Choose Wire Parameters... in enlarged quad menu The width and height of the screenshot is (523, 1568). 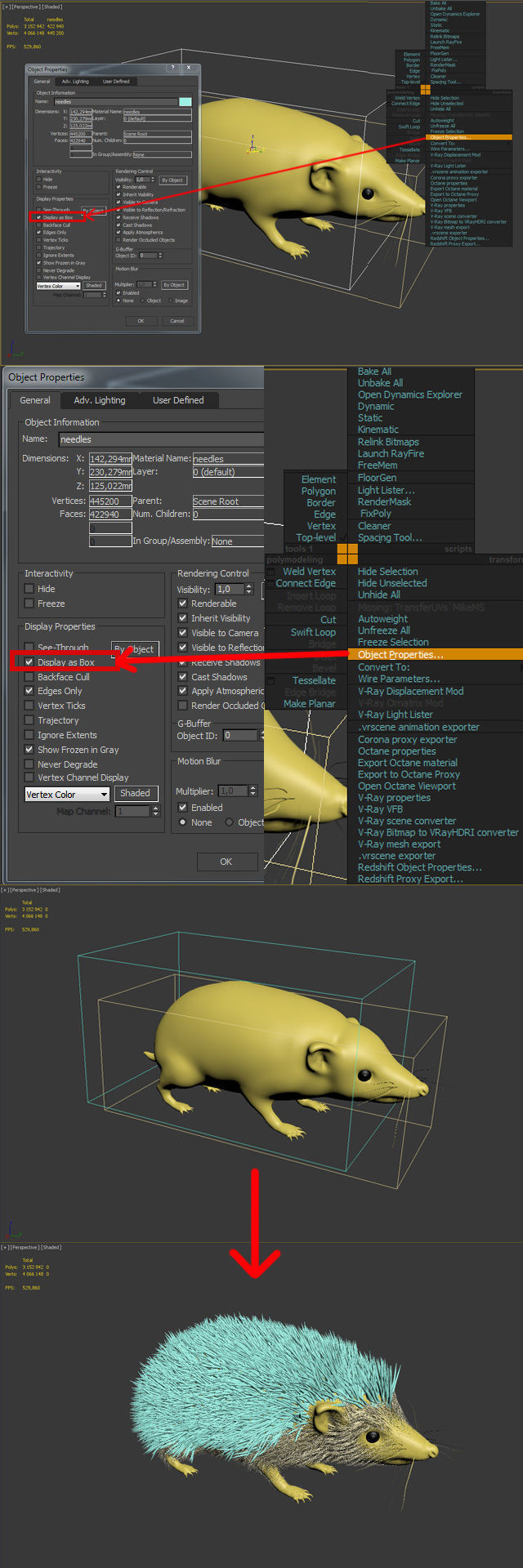[399, 679]
